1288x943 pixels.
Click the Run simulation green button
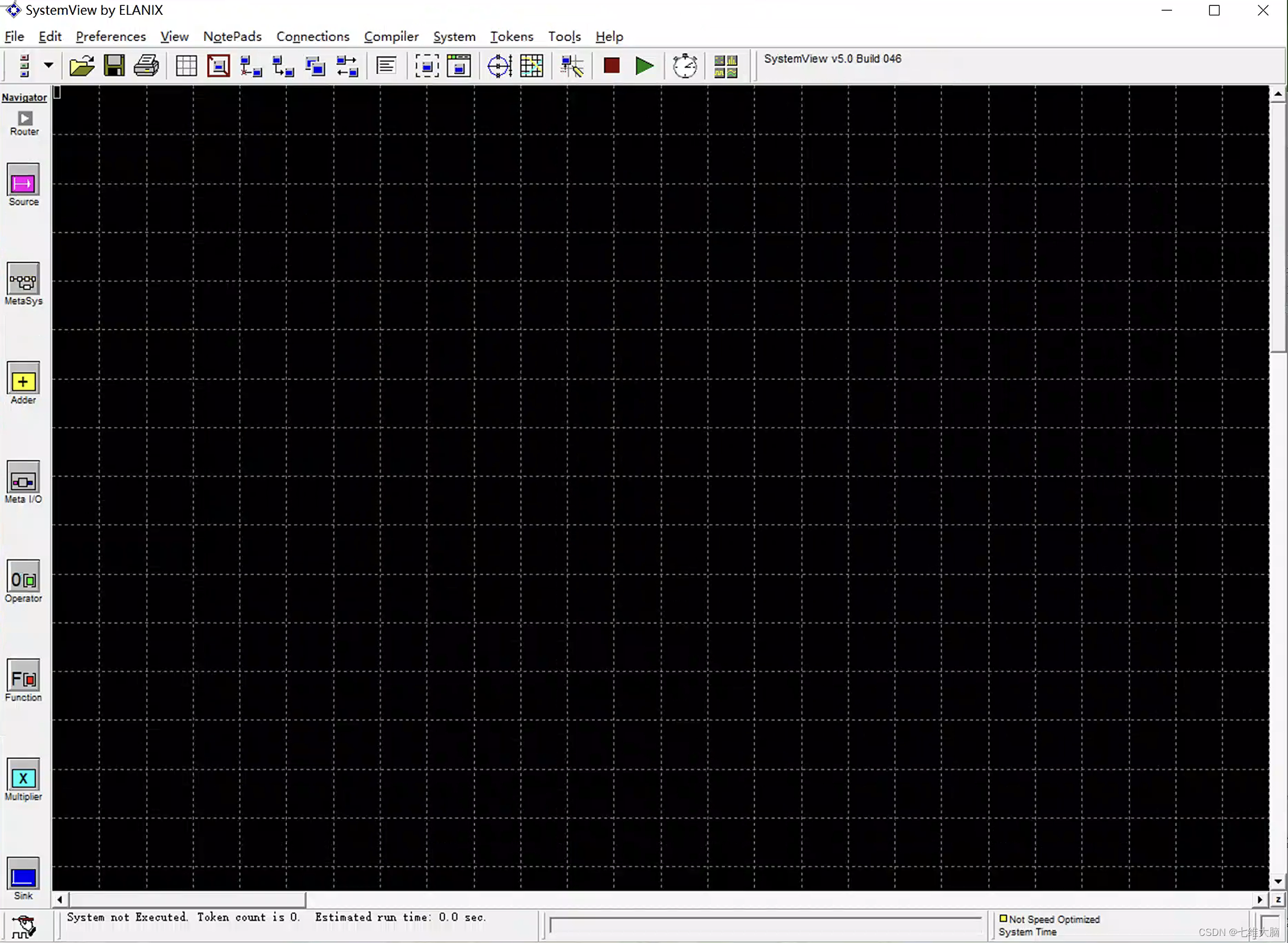coord(645,65)
